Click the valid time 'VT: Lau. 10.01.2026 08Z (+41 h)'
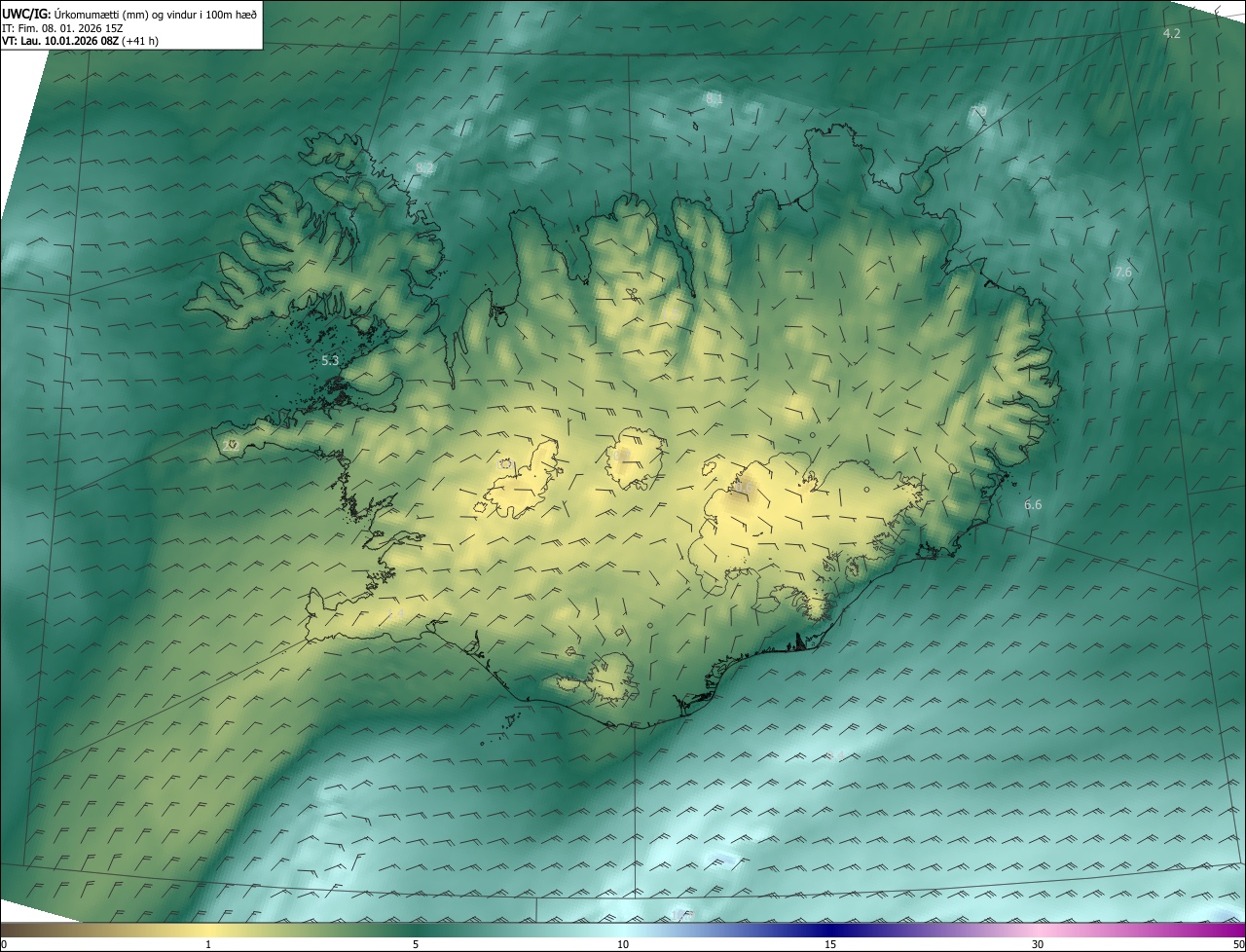Viewport: 1246px width, 952px height. coord(81,41)
